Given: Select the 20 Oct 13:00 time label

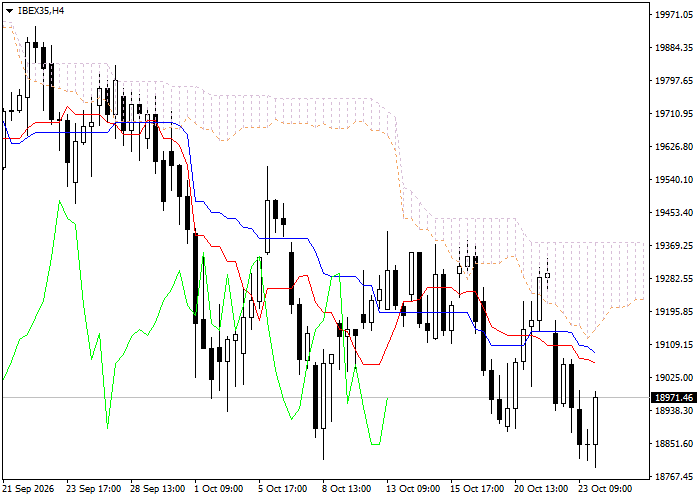Looking at the screenshot, I should (x=542, y=489).
